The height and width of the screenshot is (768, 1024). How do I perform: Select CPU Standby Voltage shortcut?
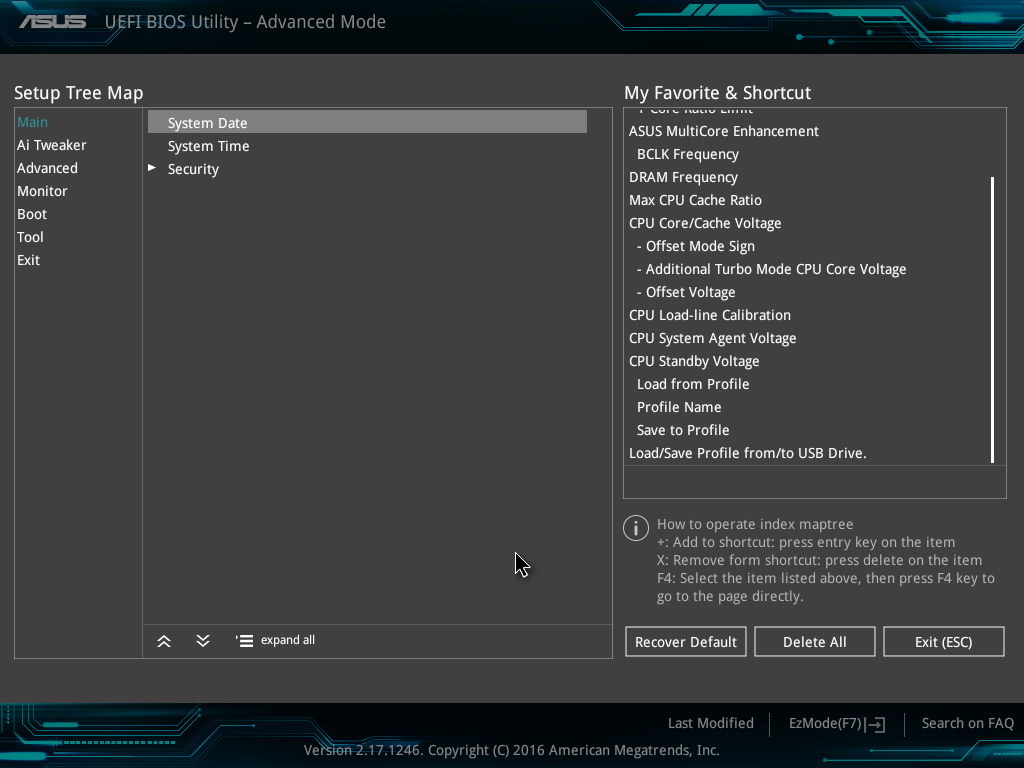[694, 361]
